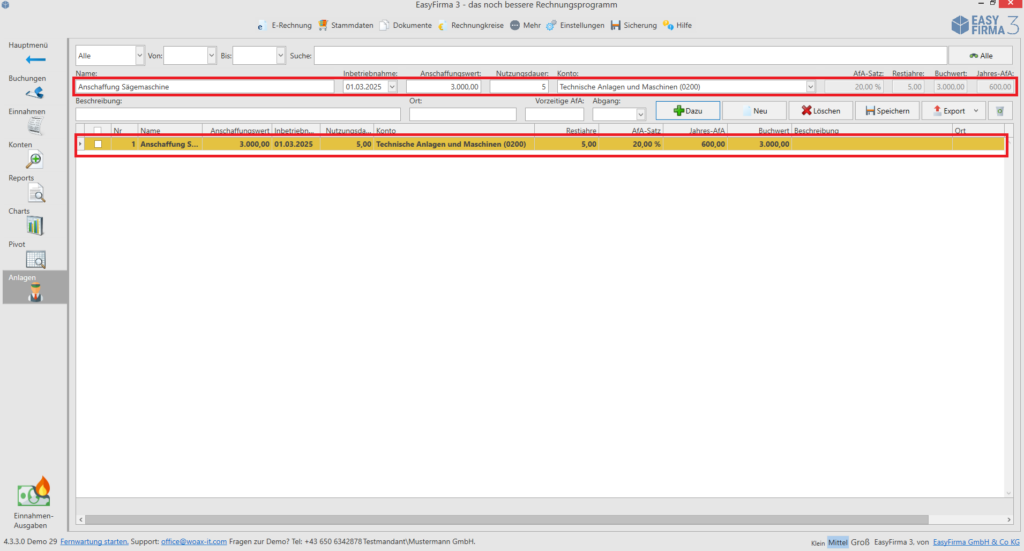Open the E-Rechnung menu
Screen dimensions: 1024x551
291,25
